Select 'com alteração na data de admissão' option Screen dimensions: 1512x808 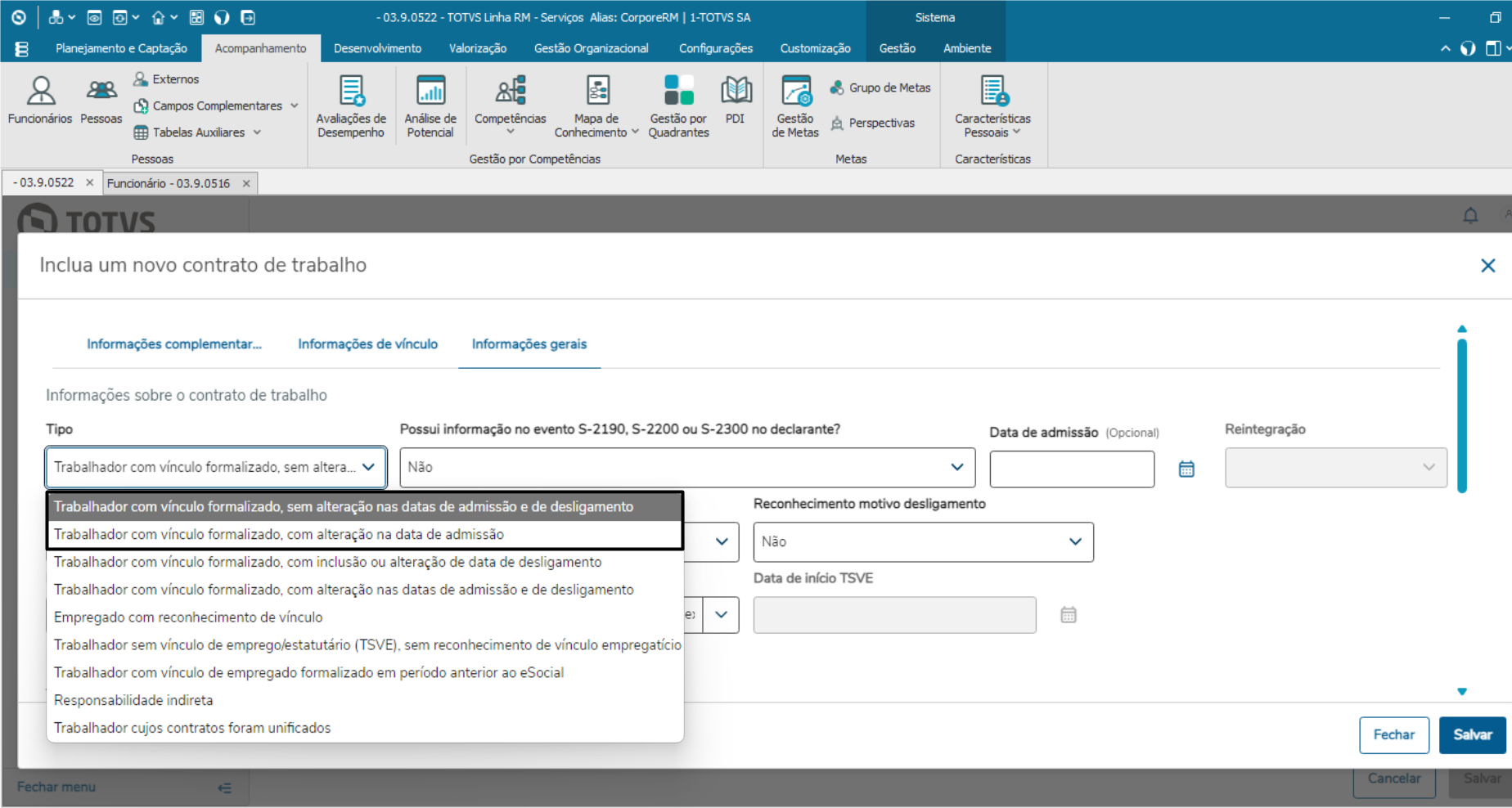(x=364, y=534)
